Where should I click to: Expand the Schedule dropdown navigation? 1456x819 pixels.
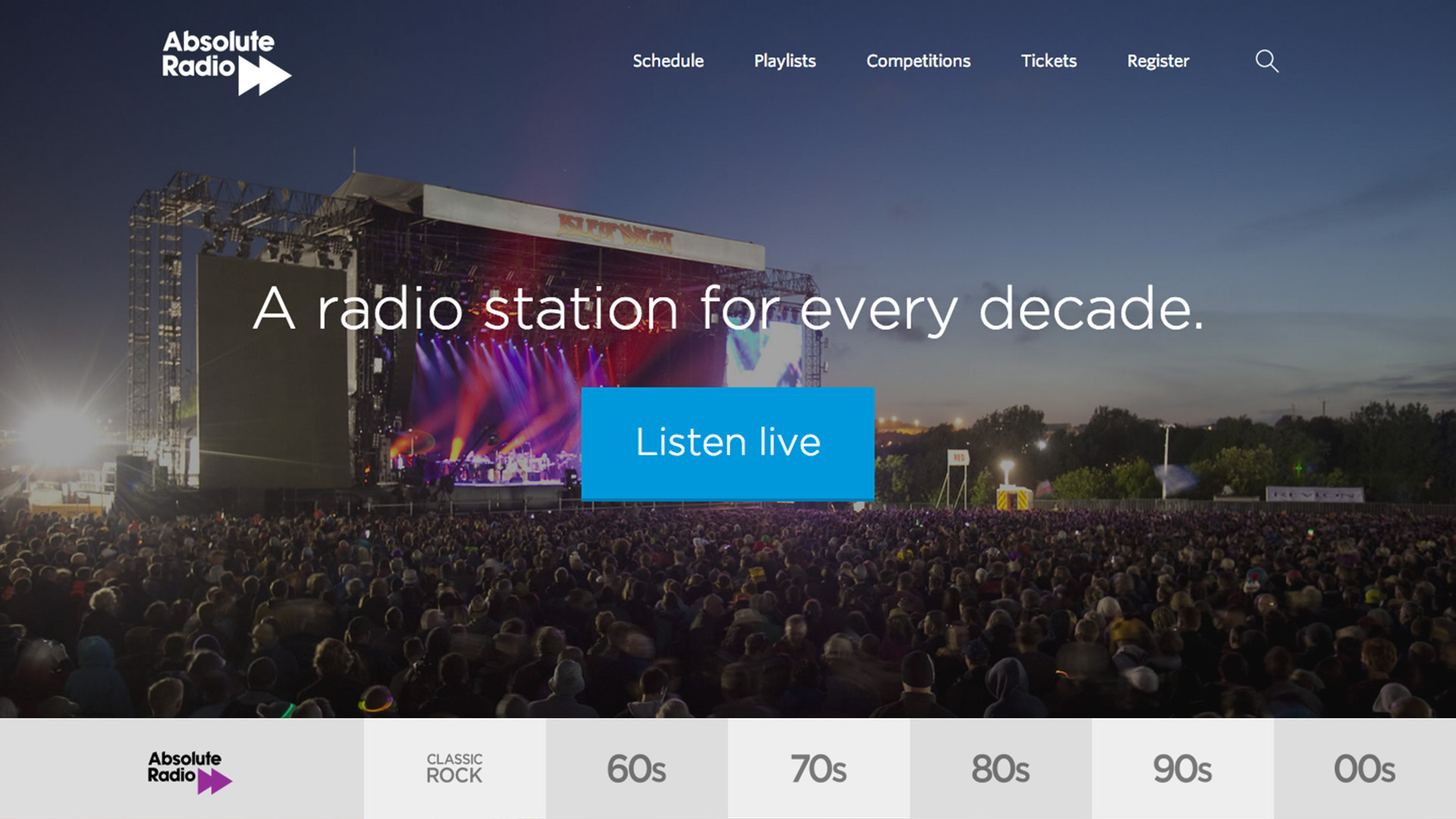[x=668, y=60]
